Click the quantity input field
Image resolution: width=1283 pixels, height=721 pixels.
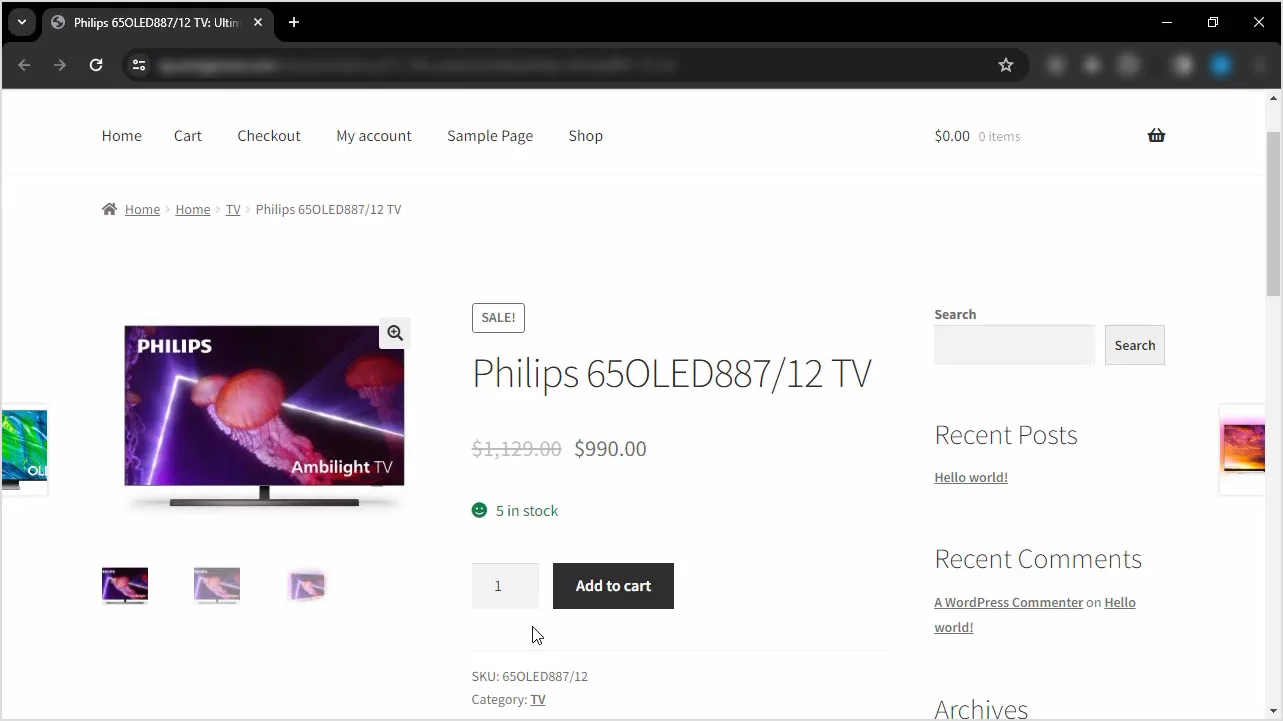(x=504, y=586)
